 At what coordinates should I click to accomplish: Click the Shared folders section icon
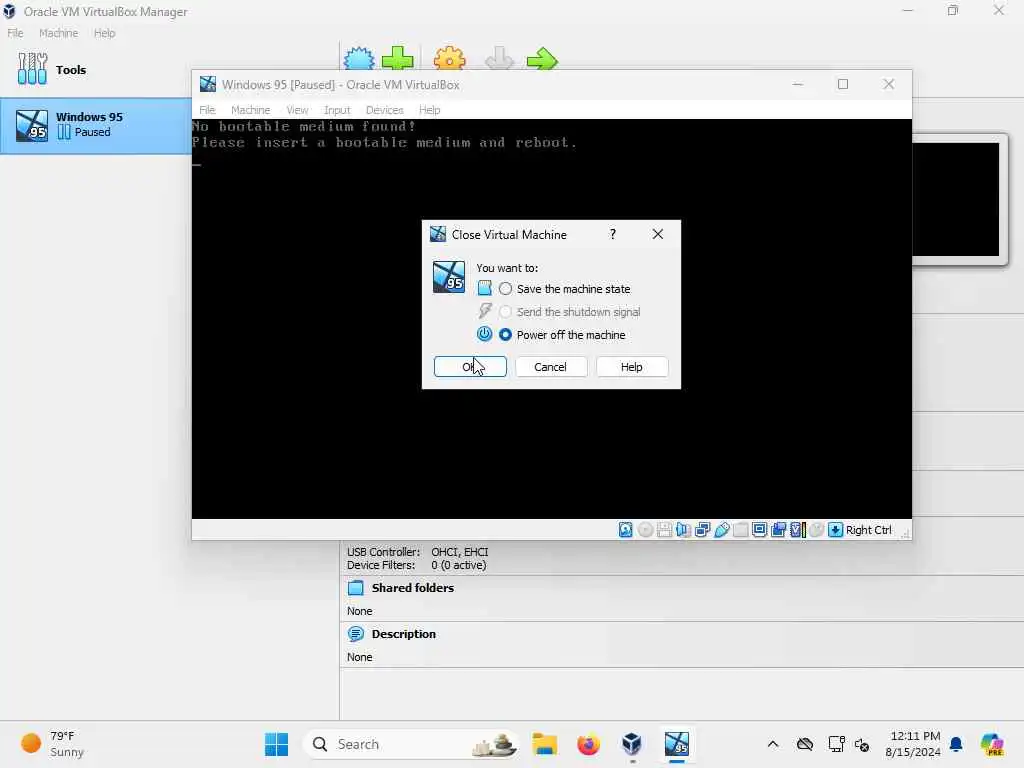point(356,588)
